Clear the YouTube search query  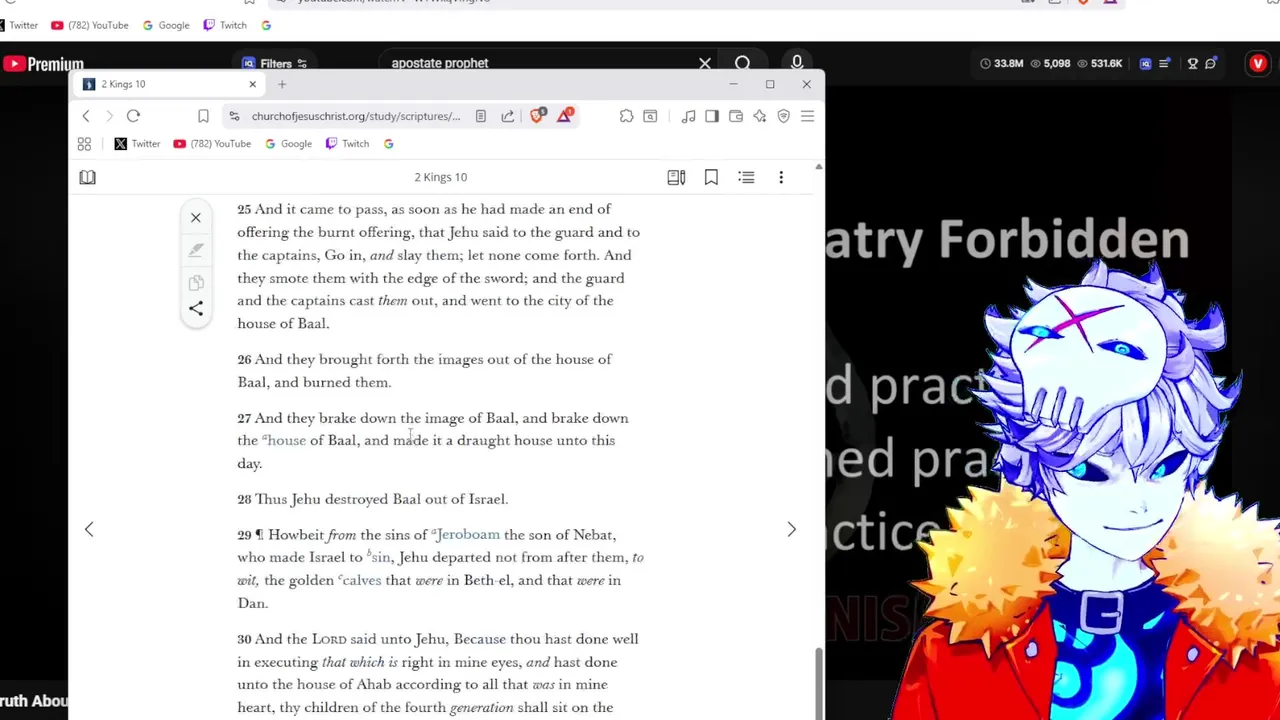tap(705, 63)
